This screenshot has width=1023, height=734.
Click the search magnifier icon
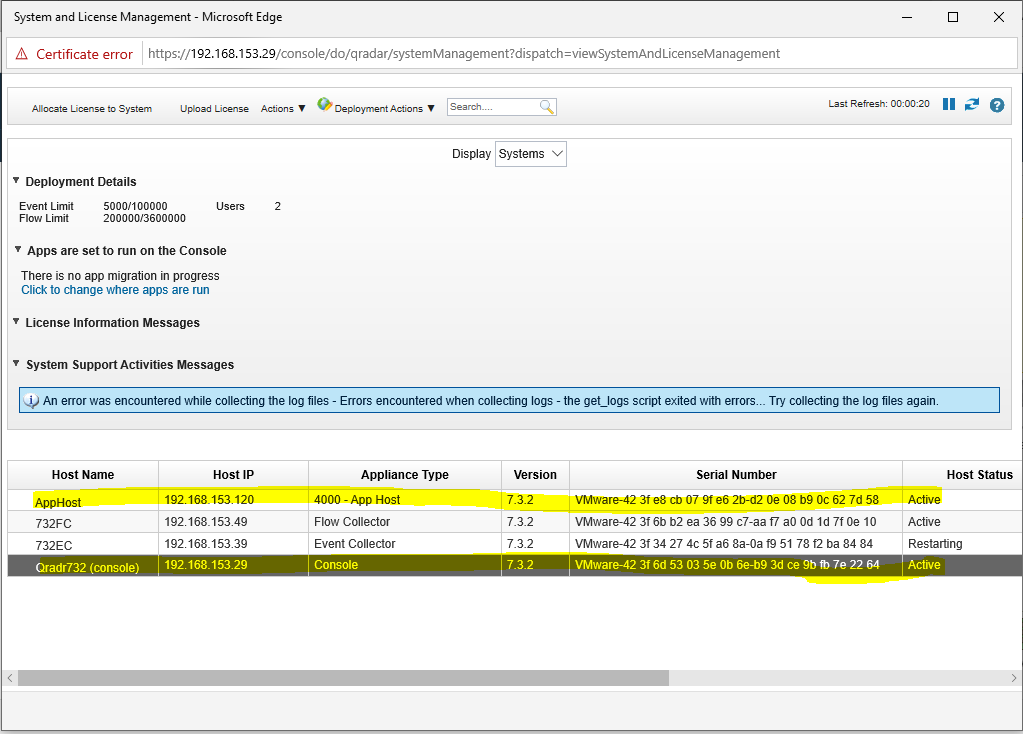(547, 106)
